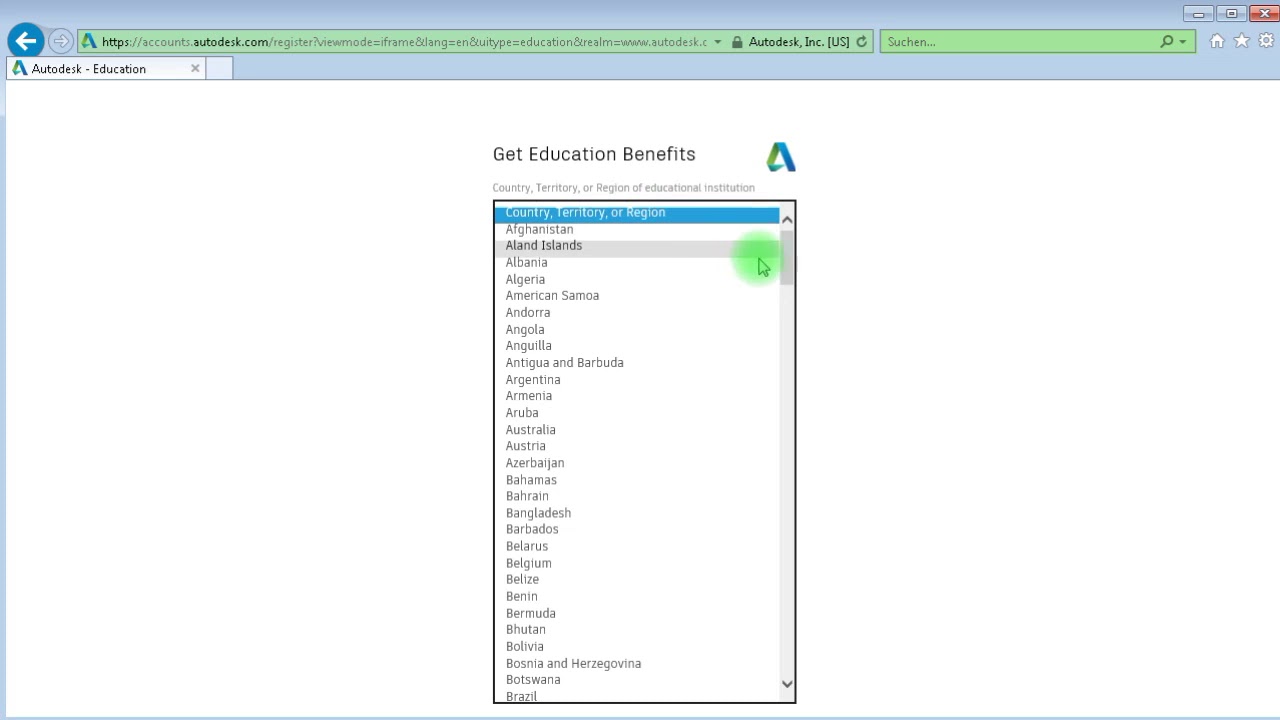Select Armenia option
The width and height of the screenshot is (1280, 720).
point(636,396)
